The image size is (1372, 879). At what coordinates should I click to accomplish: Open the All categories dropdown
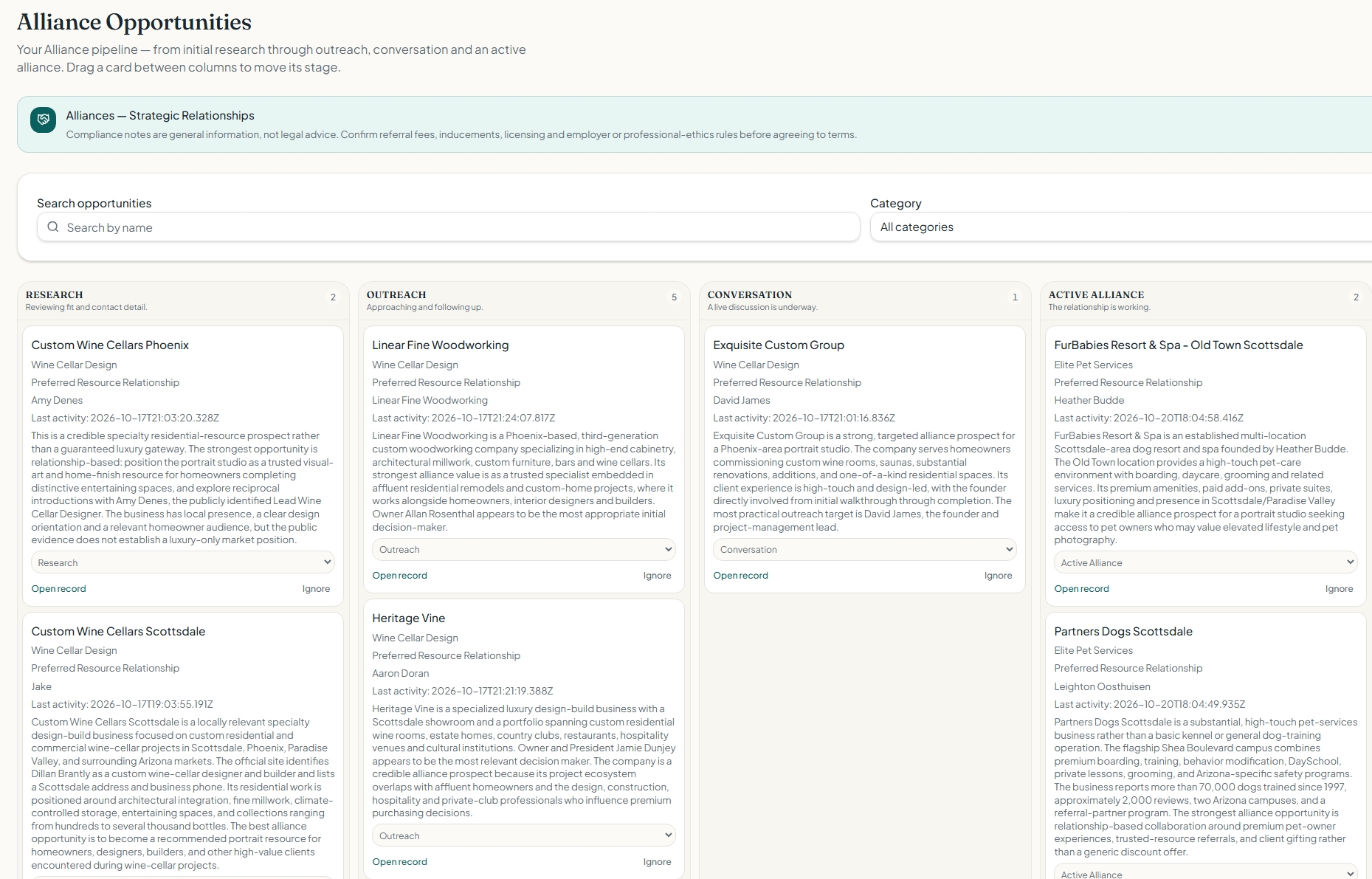coord(1121,227)
